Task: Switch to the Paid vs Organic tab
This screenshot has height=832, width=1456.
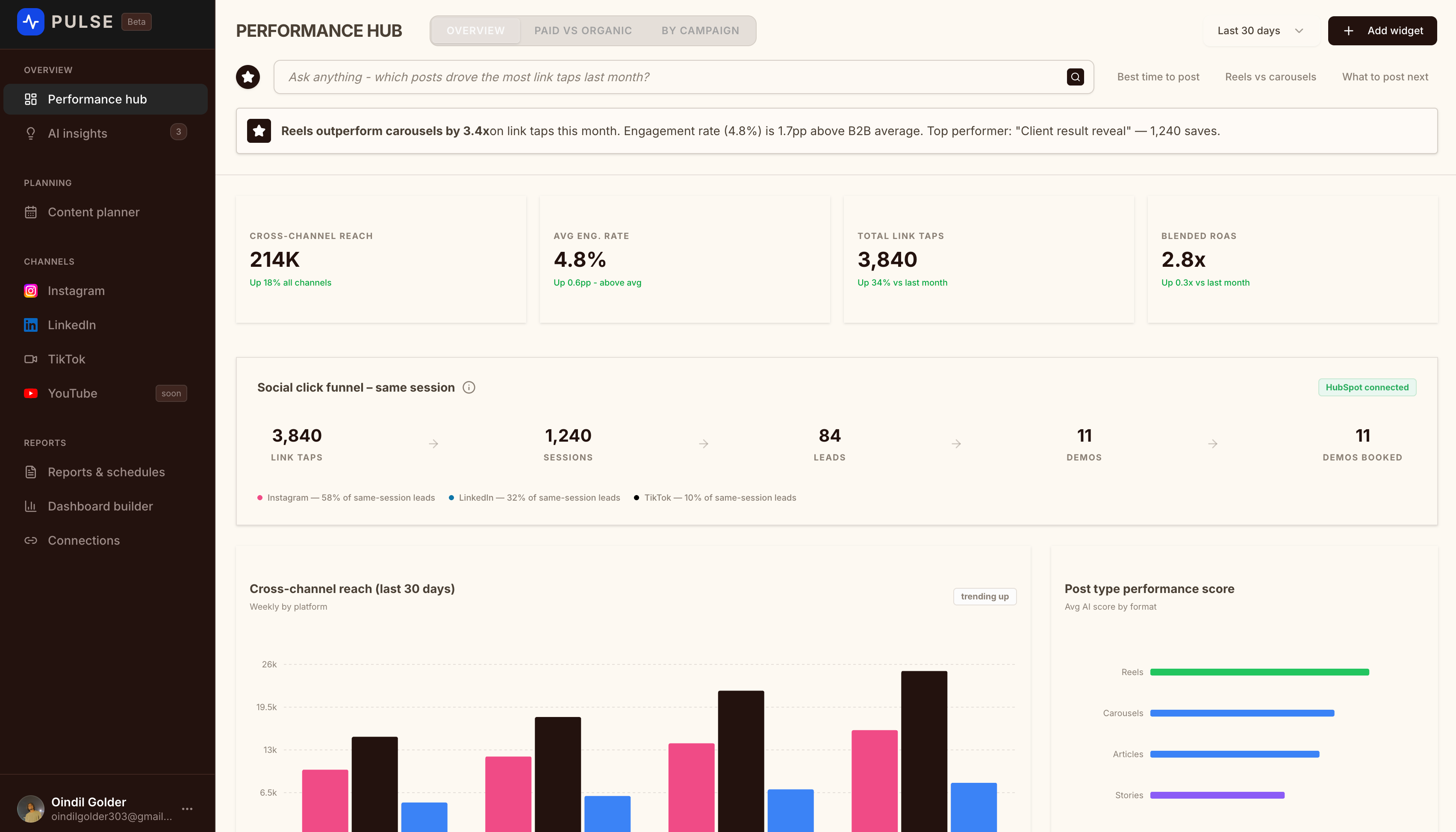Action: click(x=583, y=31)
